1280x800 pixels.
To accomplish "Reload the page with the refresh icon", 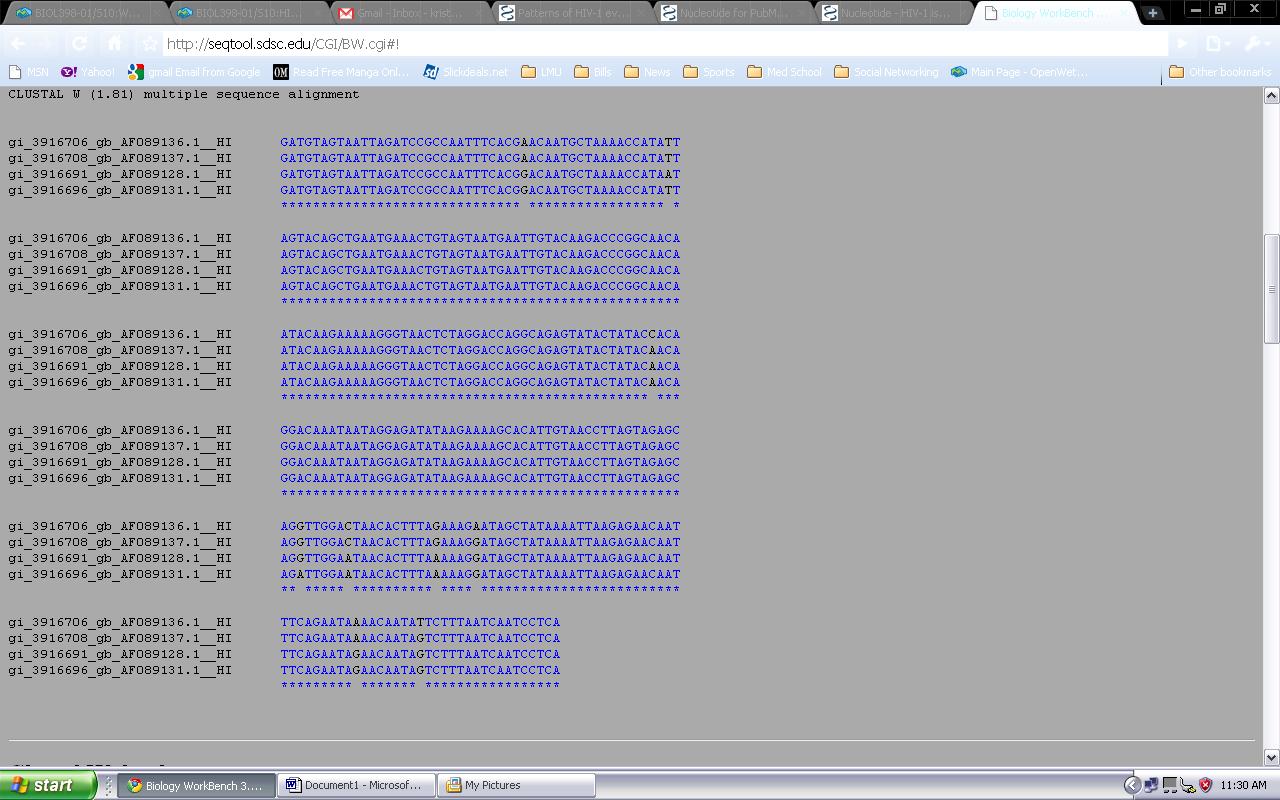I will tap(80, 44).
